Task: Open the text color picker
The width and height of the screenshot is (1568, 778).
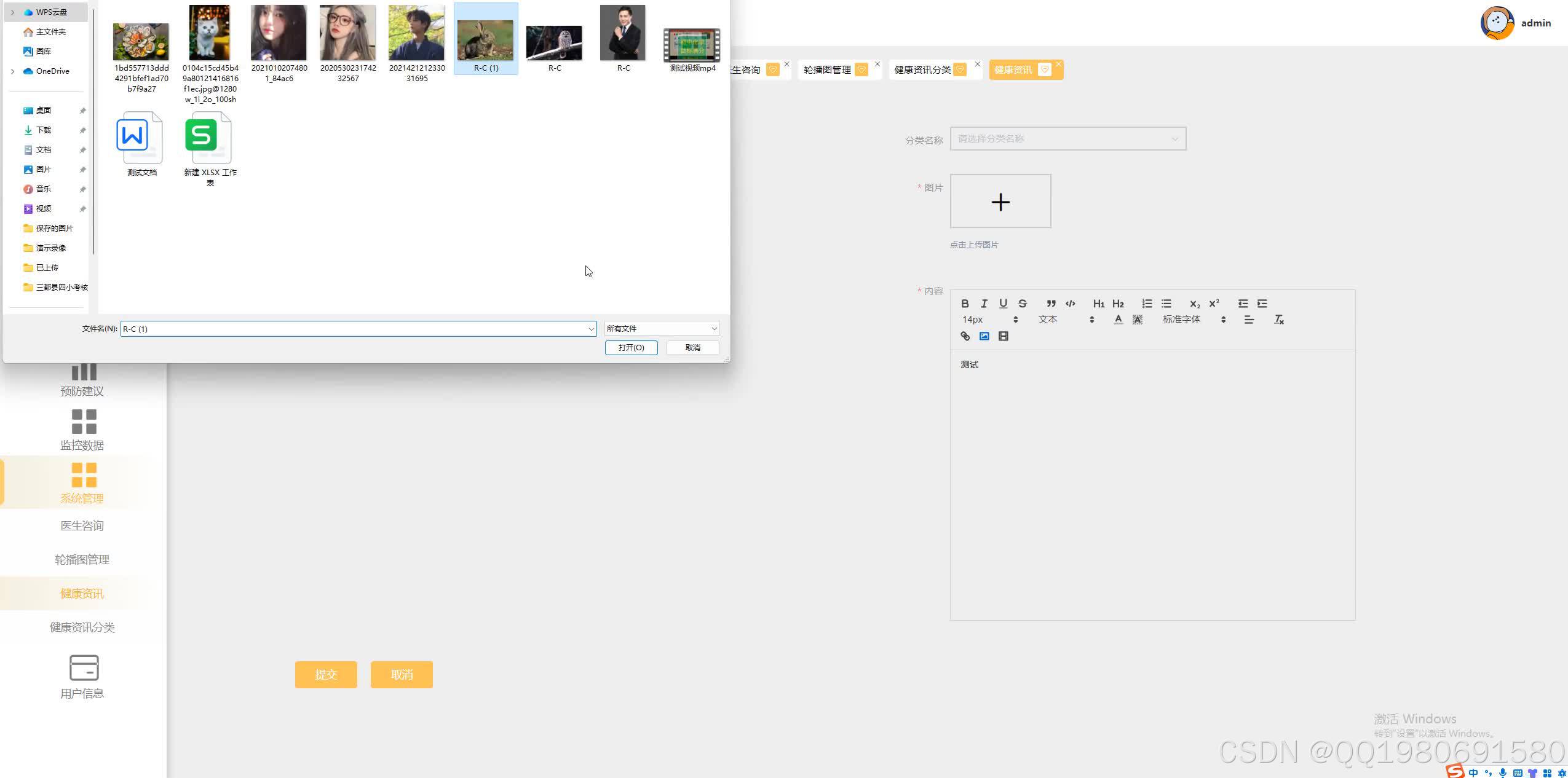Action: [1118, 320]
